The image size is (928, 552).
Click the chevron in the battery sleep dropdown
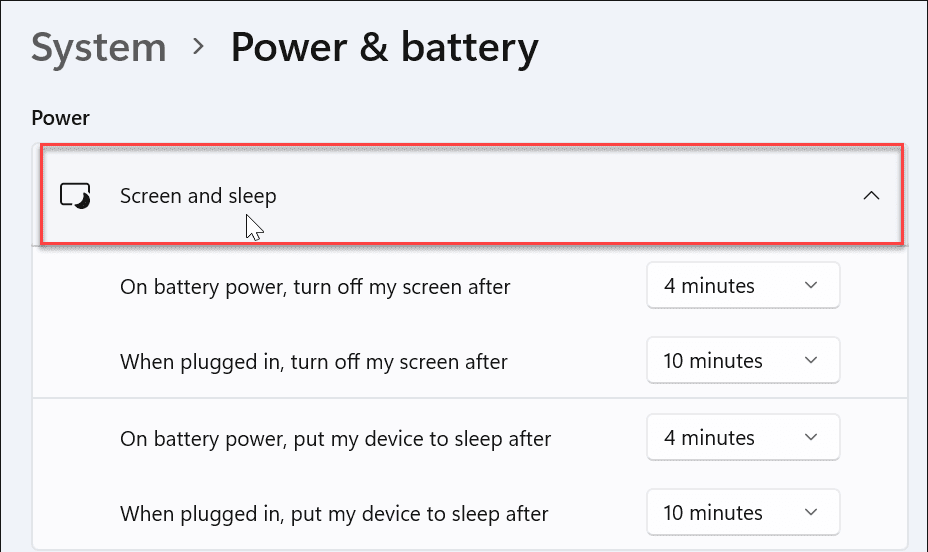click(x=811, y=438)
